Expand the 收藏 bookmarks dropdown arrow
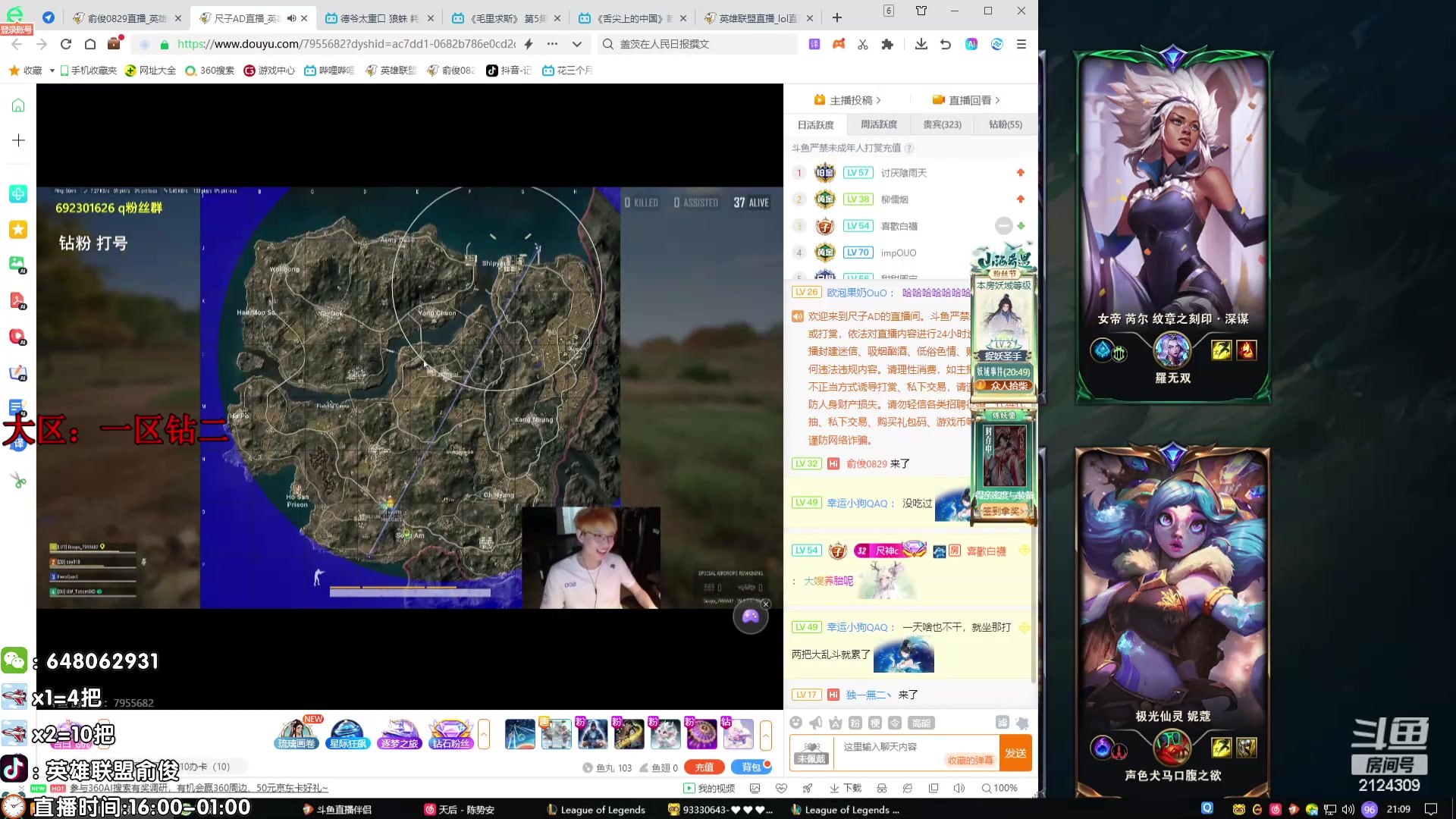This screenshot has width=1456, height=819. pyautogui.click(x=52, y=71)
